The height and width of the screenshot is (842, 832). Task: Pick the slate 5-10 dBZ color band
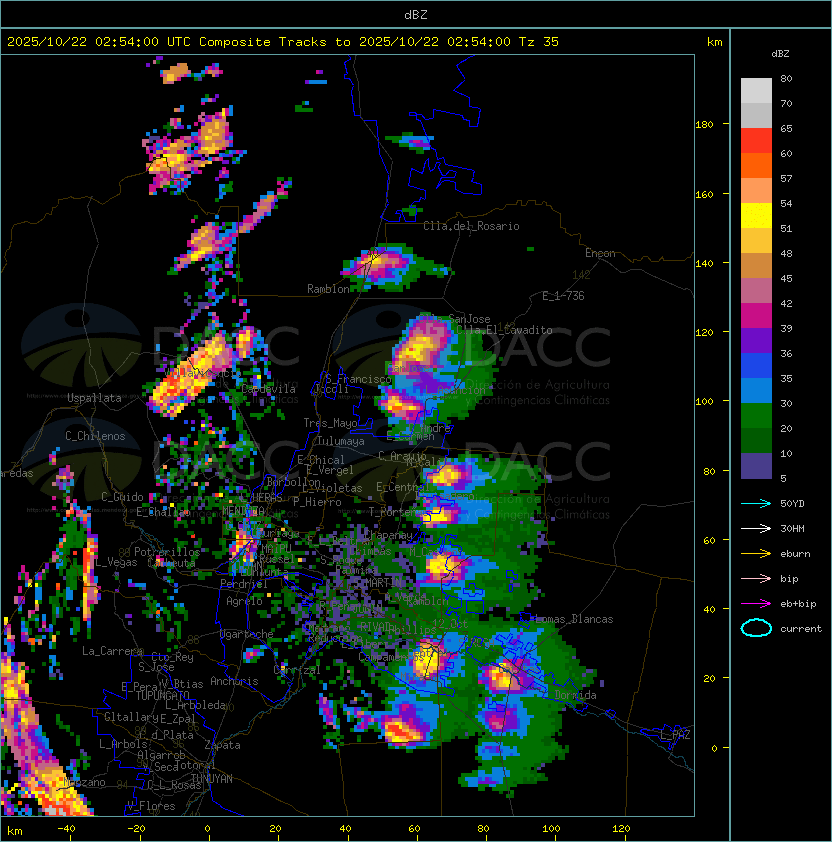tap(756, 466)
